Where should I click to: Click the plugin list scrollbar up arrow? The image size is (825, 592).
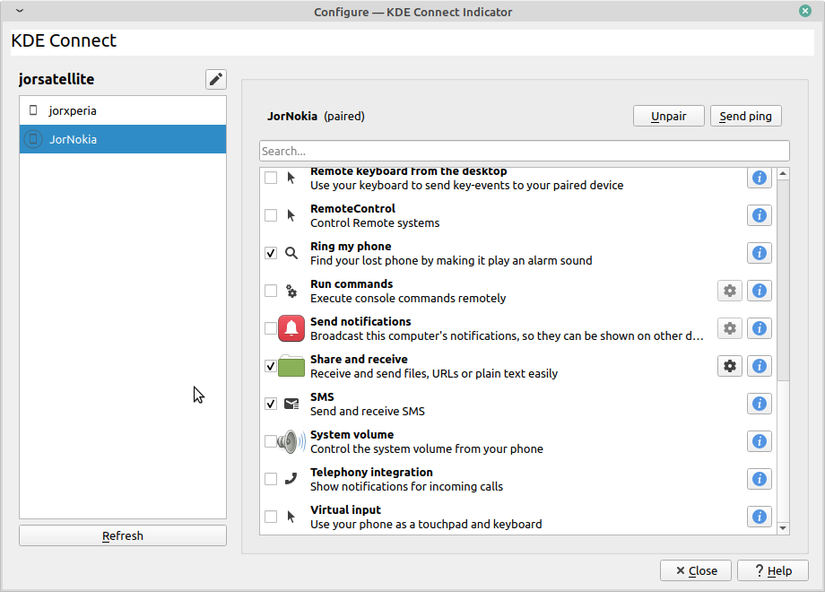[x=783, y=174]
